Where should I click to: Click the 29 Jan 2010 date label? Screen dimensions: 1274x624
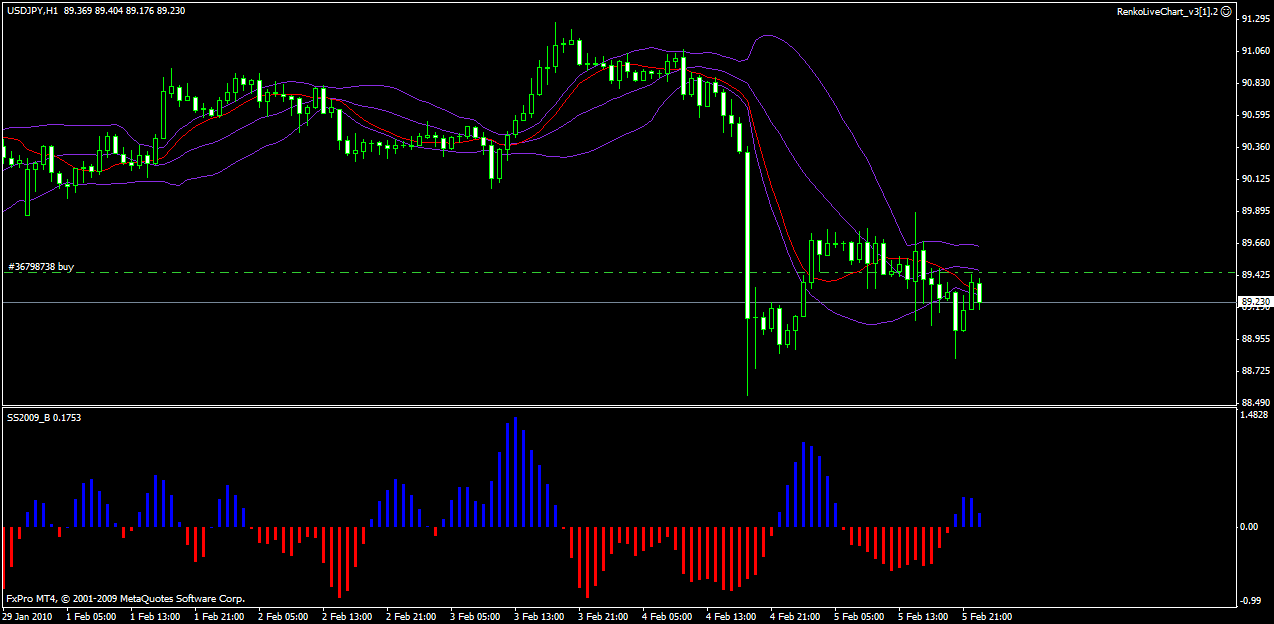[x=27, y=616]
